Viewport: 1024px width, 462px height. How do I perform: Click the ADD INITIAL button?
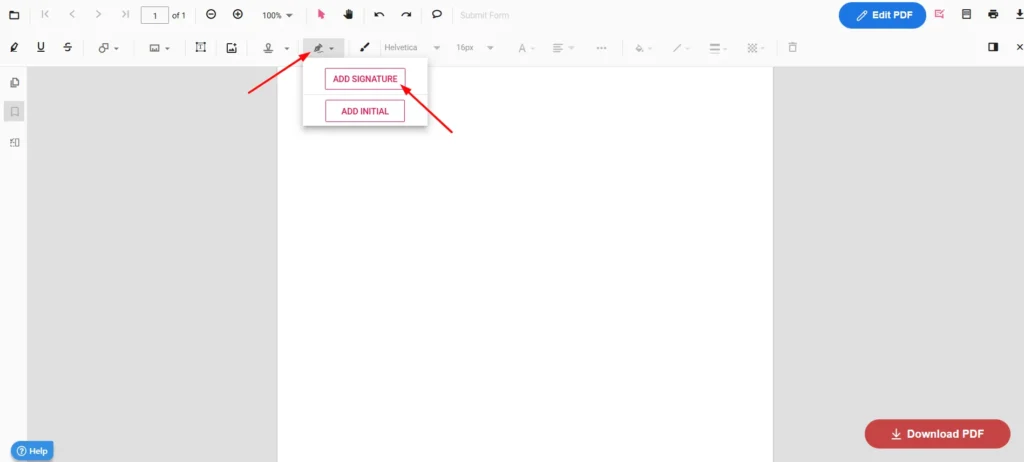click(x=365, y=111)
